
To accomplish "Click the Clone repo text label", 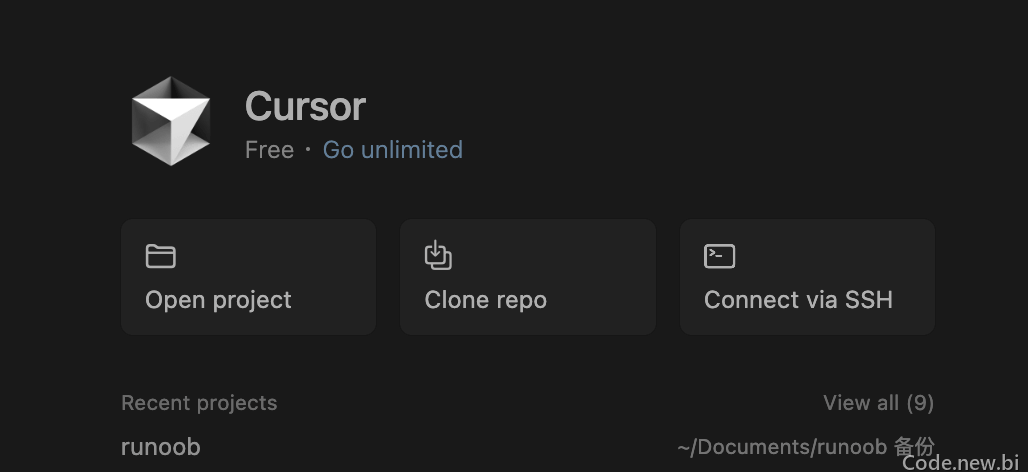I will [486, 300].
